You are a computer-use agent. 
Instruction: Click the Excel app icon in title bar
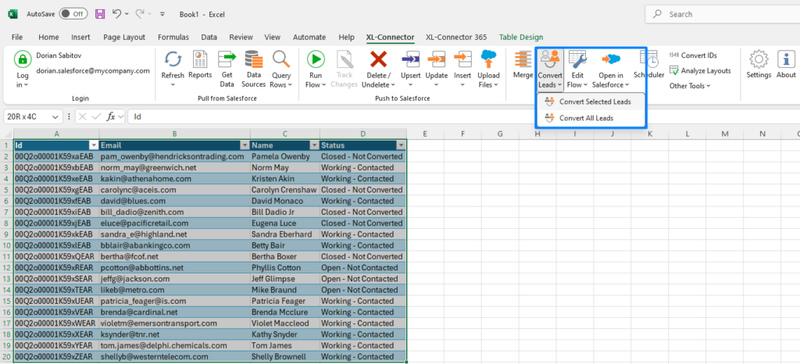(12, 14)
